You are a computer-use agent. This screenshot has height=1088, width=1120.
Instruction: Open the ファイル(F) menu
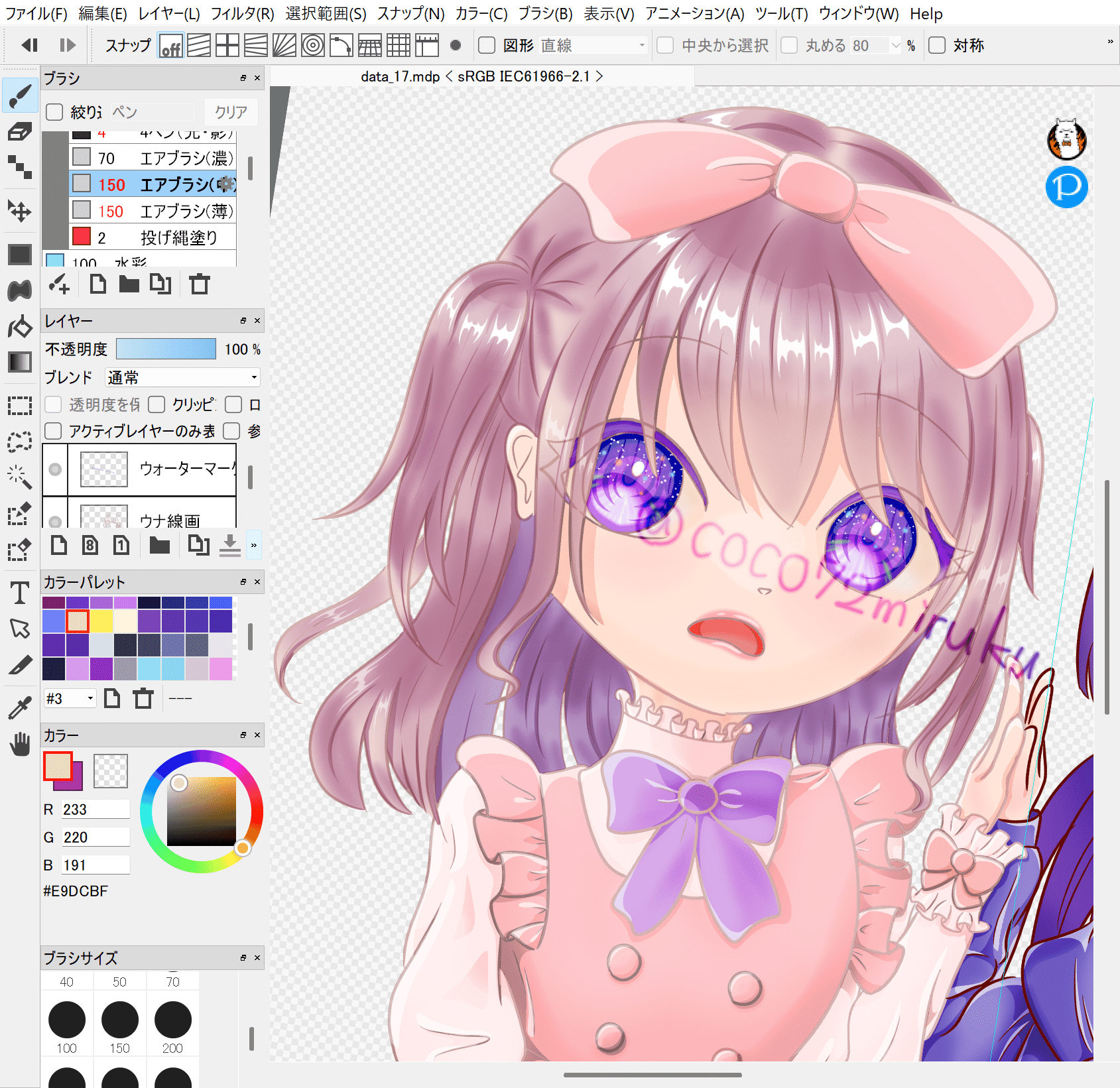[36, 13]
